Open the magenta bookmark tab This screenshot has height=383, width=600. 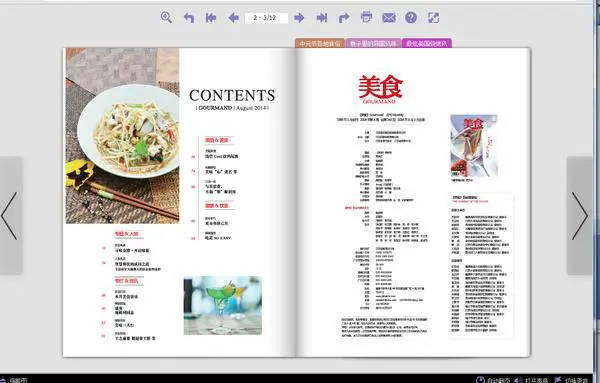(427, 43)
